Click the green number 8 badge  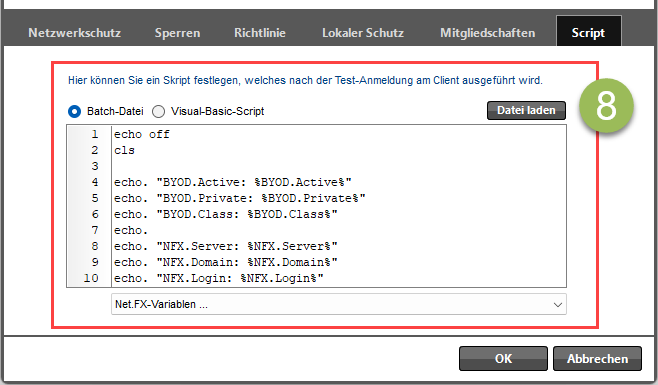pyautogui.click(x=606, y=106)
